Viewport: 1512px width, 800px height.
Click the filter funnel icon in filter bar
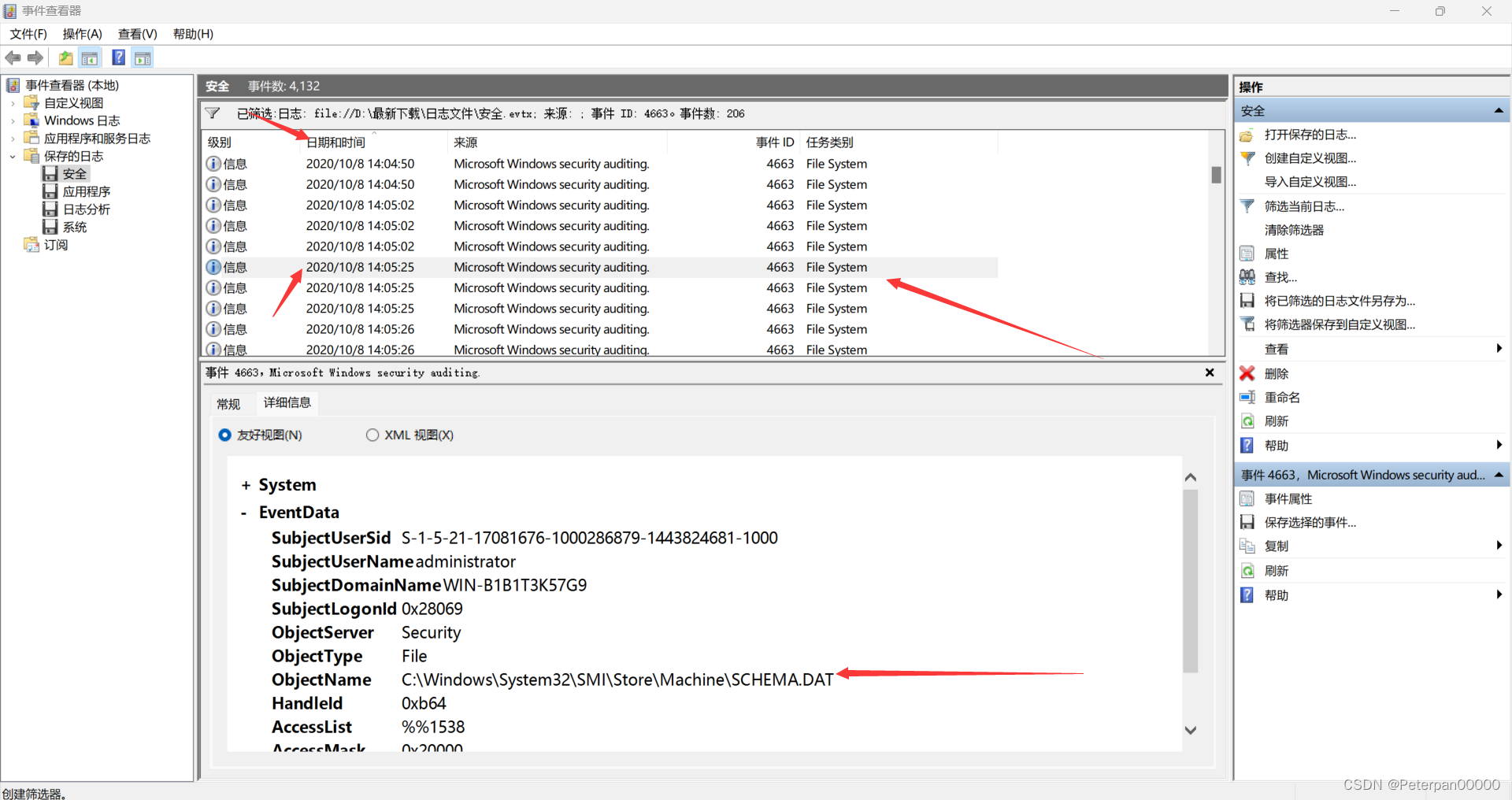213,113
